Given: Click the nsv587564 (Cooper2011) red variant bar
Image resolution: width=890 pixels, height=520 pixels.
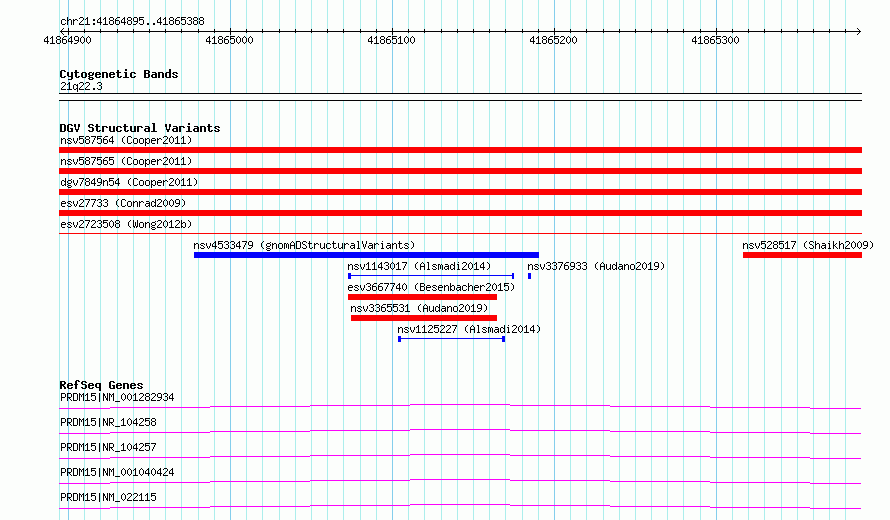Looking at the screenshot, I should pyautogui.click(x=460, y=150).
